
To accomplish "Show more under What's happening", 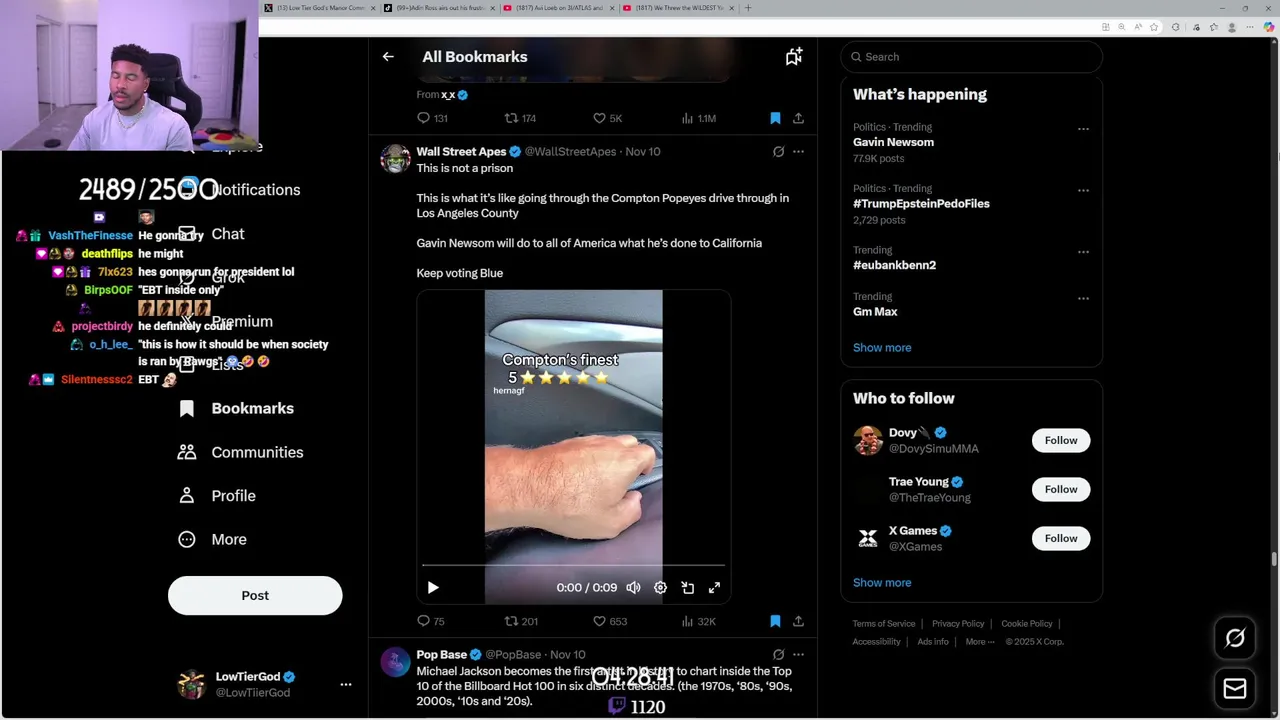I will 882,348.
